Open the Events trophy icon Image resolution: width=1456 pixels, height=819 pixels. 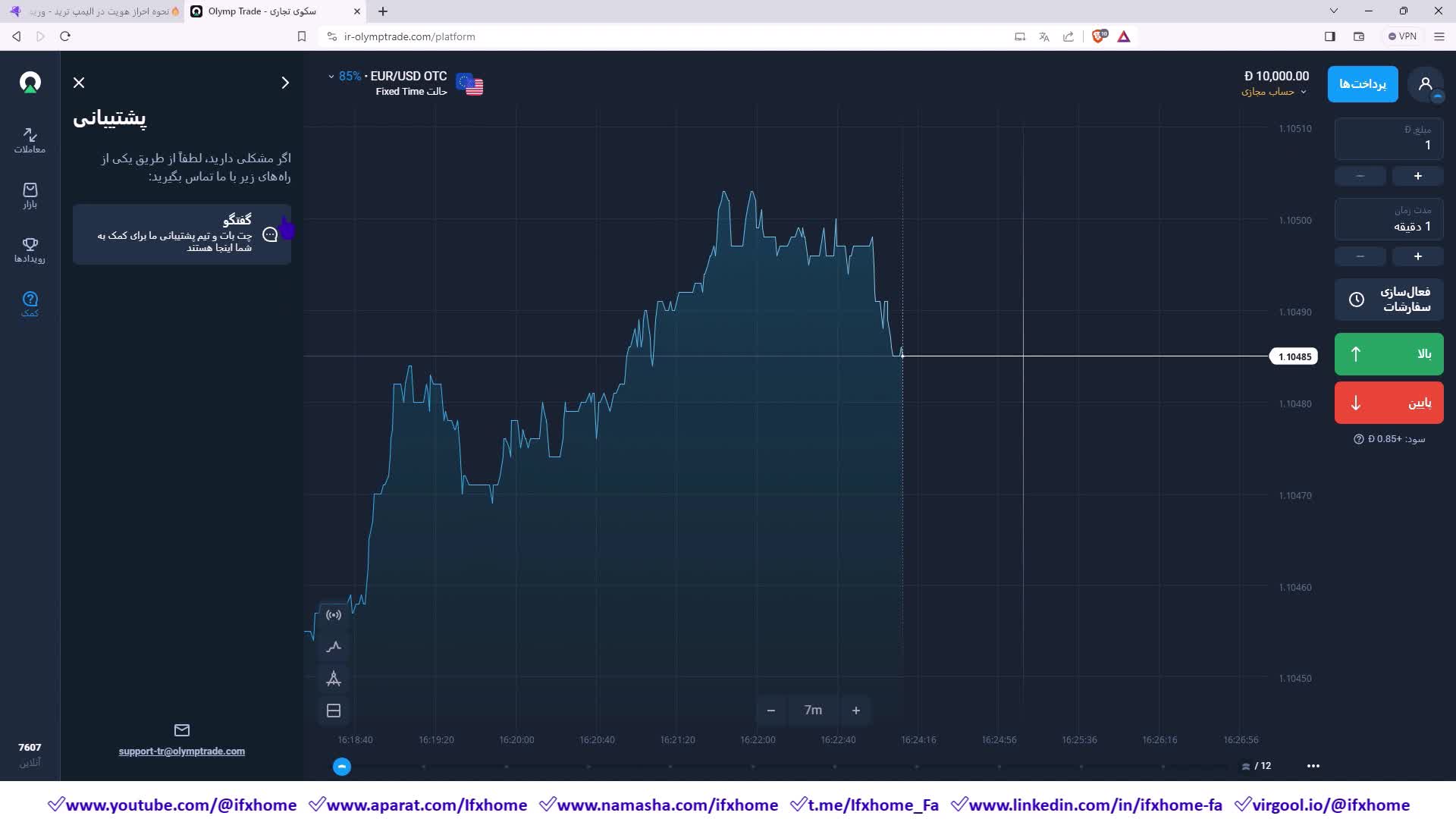pyautogui.click(x=30, y=250)
